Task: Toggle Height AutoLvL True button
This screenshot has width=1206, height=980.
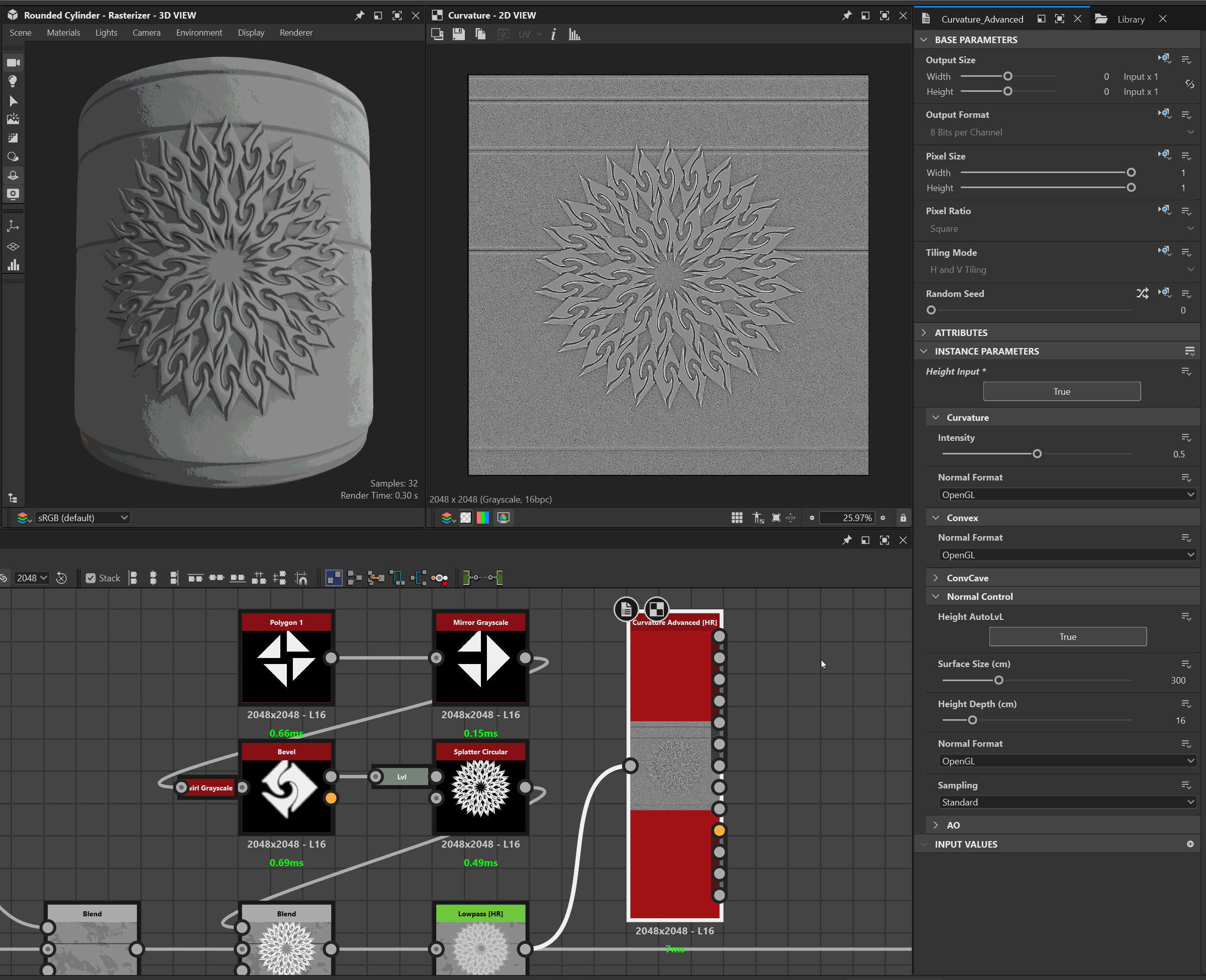Action: pyautogui.click(x=1067, y=637)
